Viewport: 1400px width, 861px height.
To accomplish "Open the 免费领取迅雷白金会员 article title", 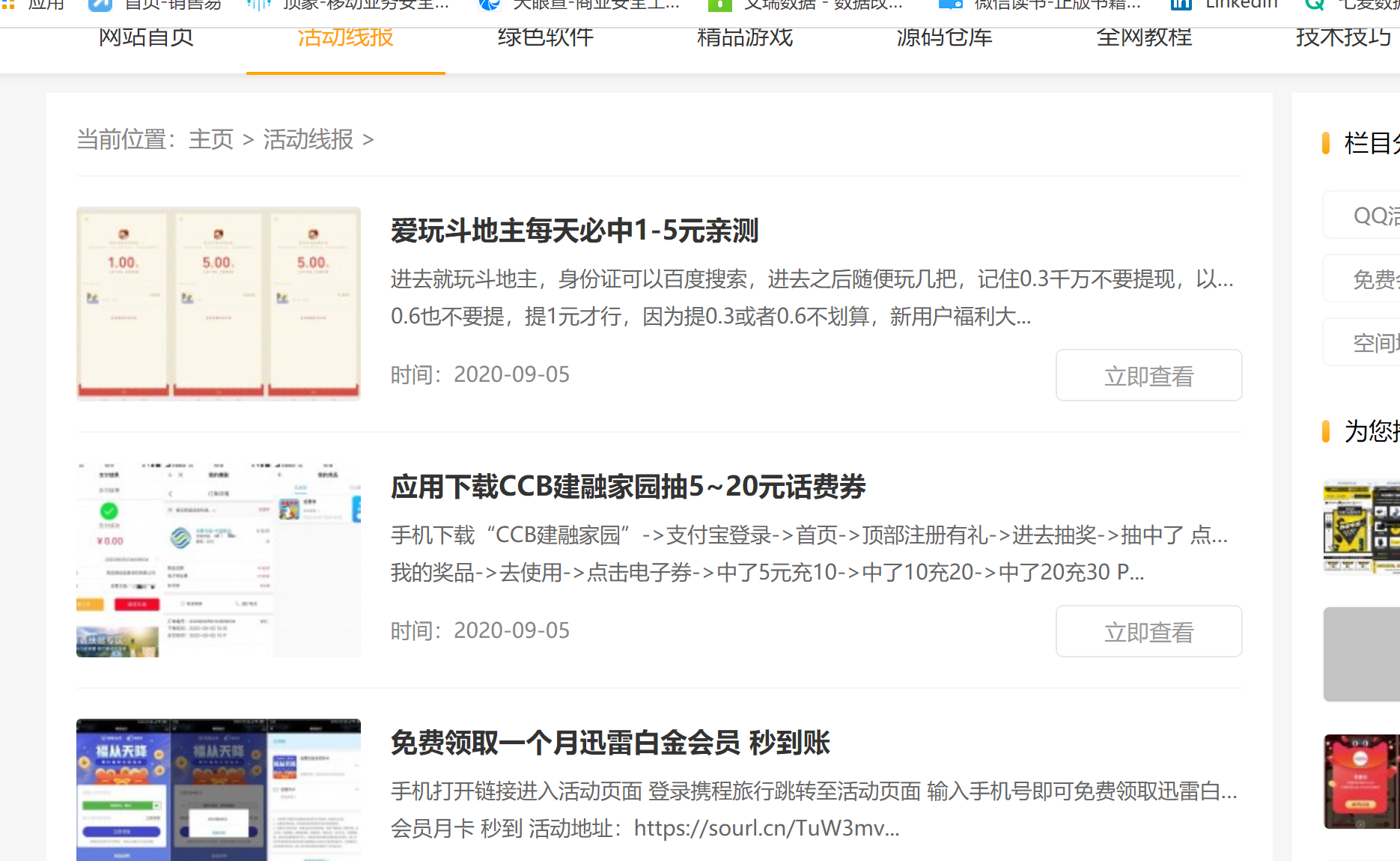I will tap(614, 743).
